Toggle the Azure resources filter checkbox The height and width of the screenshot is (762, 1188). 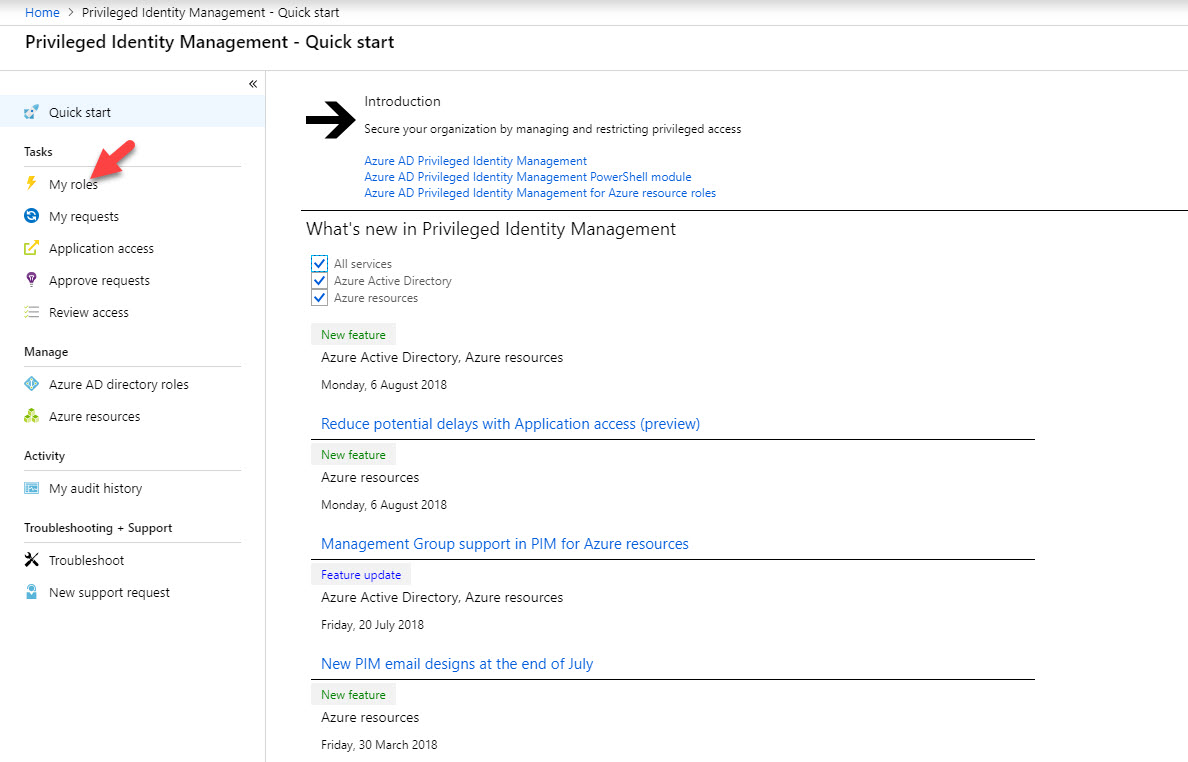(x=319, y=298)
